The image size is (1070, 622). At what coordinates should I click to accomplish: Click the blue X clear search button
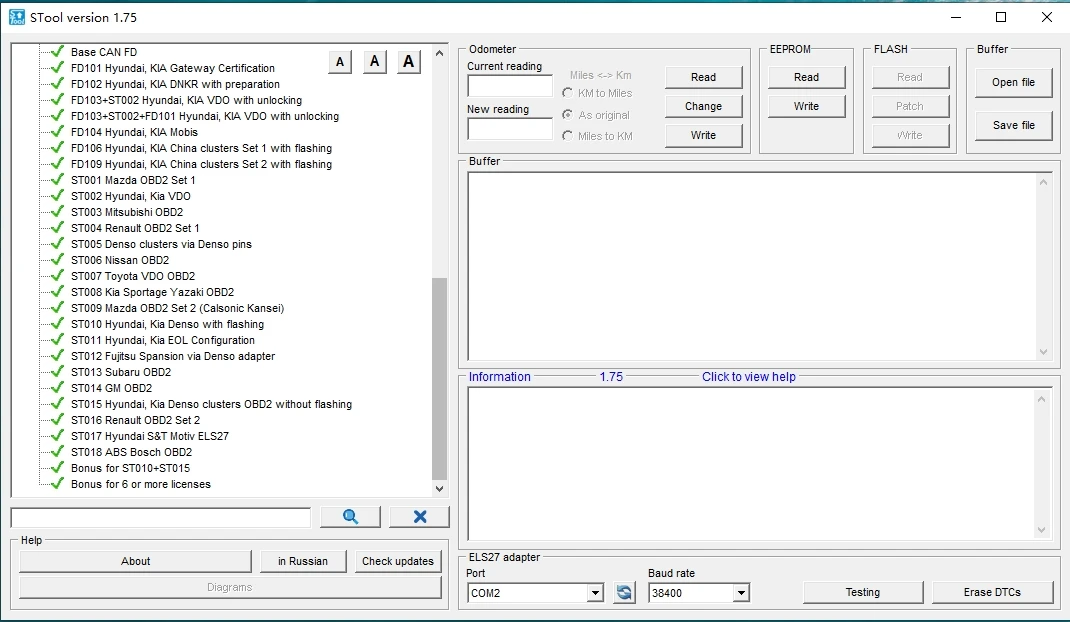tap(419, 517)
